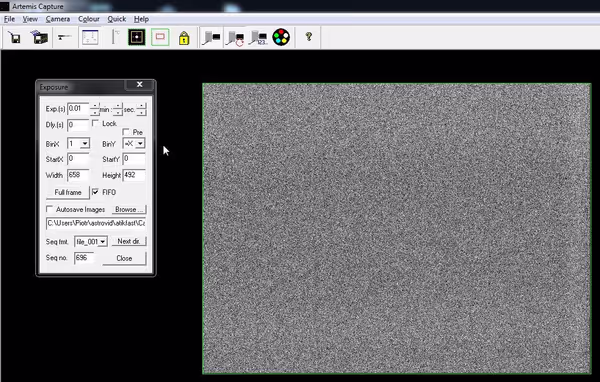
Task: Click the Seq no. field showing 696
Action: click(84, 258)
